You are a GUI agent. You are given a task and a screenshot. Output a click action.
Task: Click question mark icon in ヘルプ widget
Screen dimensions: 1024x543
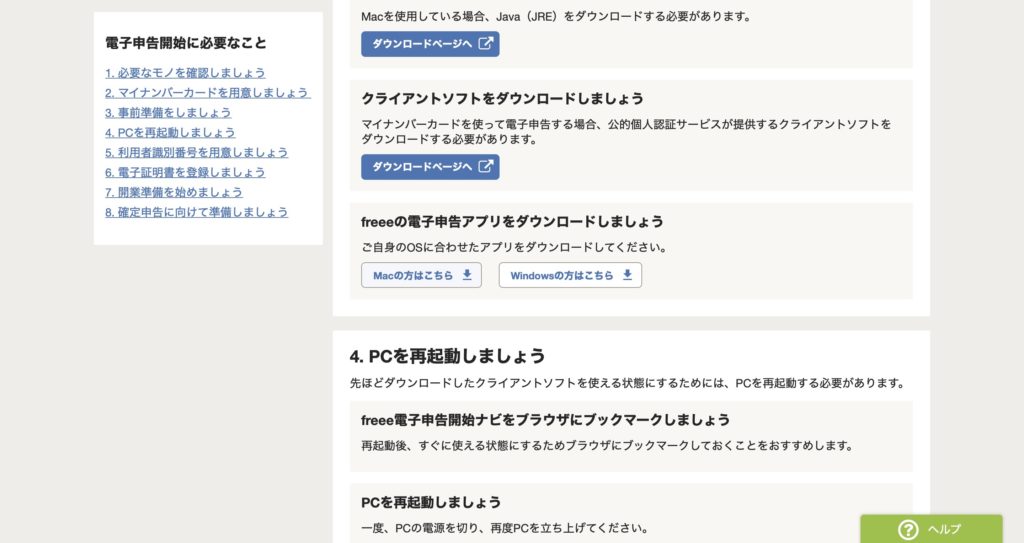908,529
